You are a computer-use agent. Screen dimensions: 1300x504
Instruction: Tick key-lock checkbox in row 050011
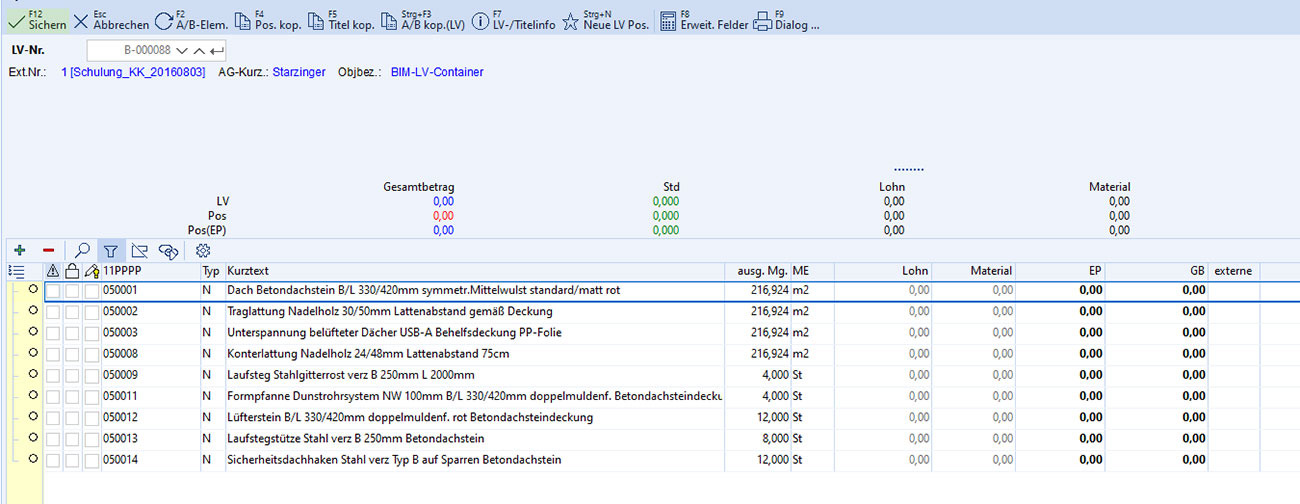[92, 396]
